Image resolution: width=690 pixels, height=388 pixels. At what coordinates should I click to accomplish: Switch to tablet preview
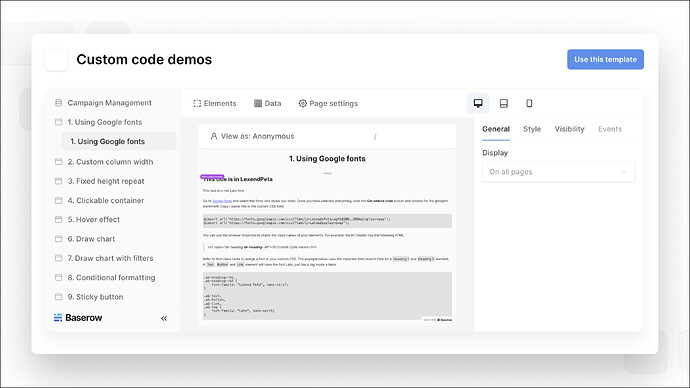[504, 103]
